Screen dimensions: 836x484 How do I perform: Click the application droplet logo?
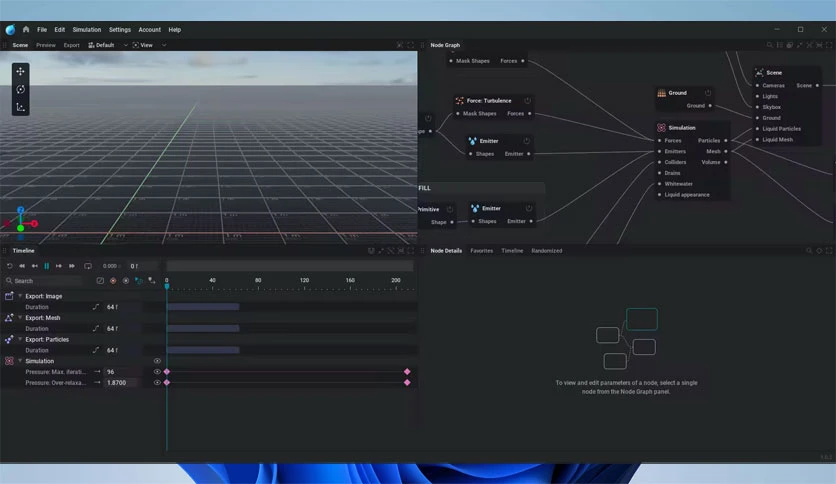10,29
